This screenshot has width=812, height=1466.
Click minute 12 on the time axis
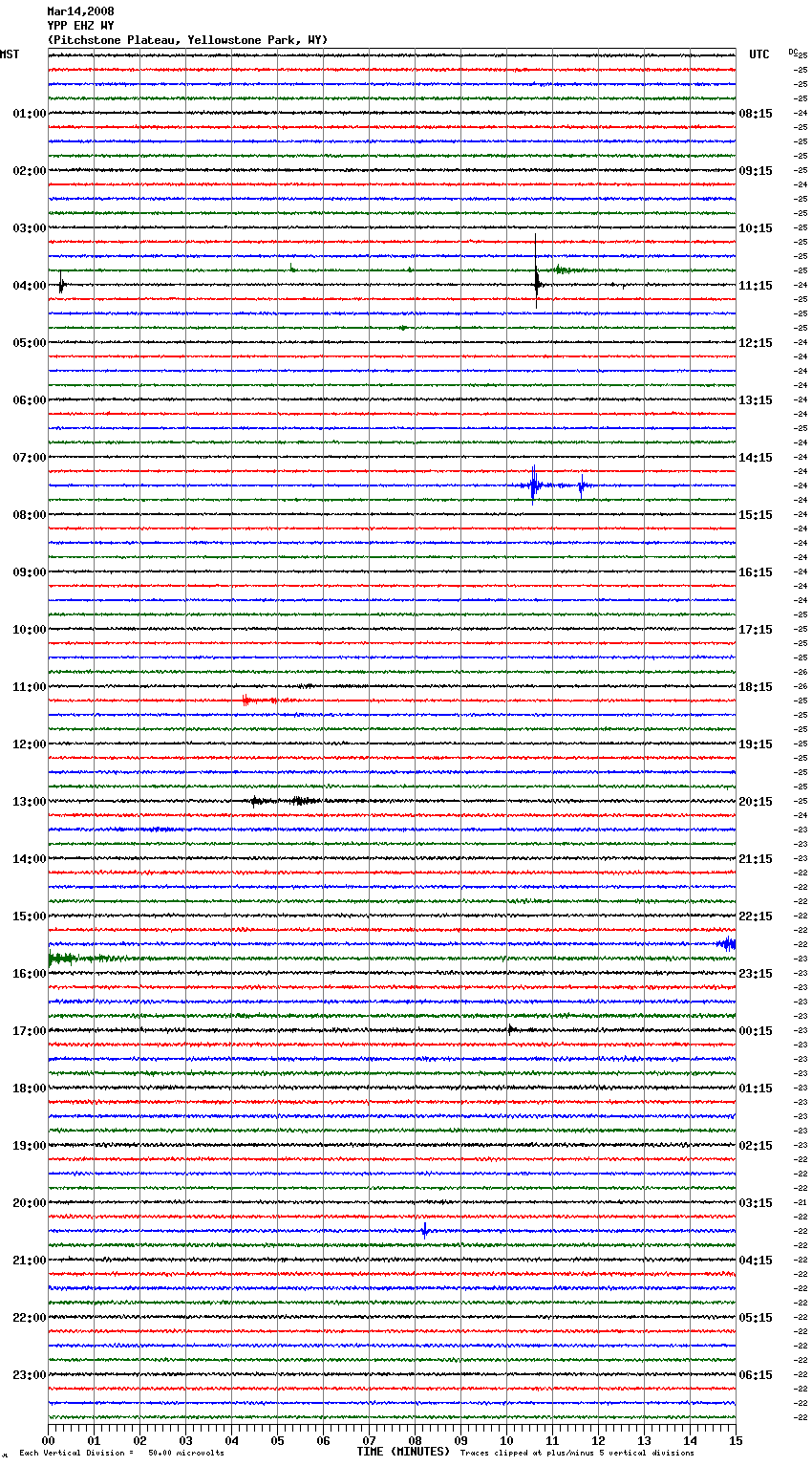click(x=599, y=1440)
